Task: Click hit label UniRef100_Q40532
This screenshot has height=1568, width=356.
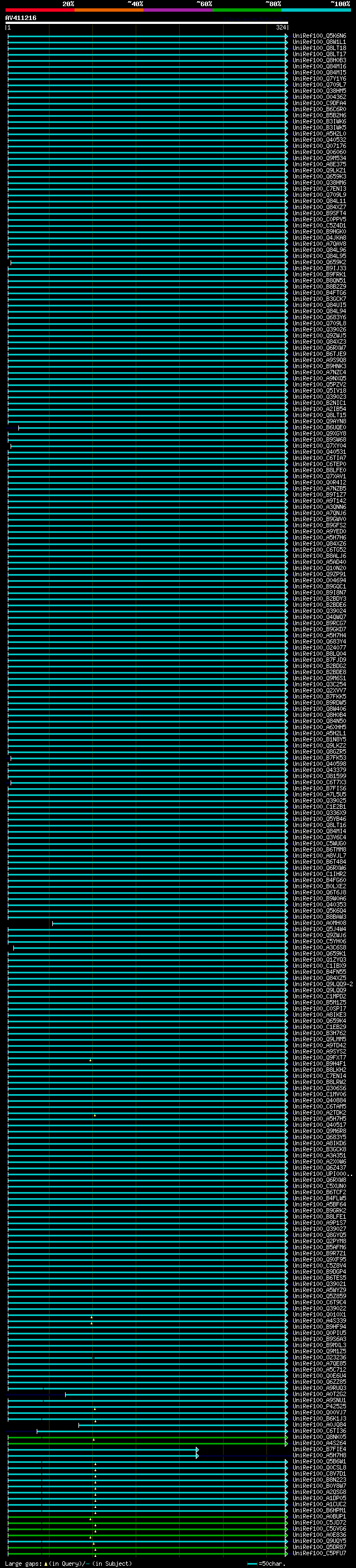Action: (319, 140)
